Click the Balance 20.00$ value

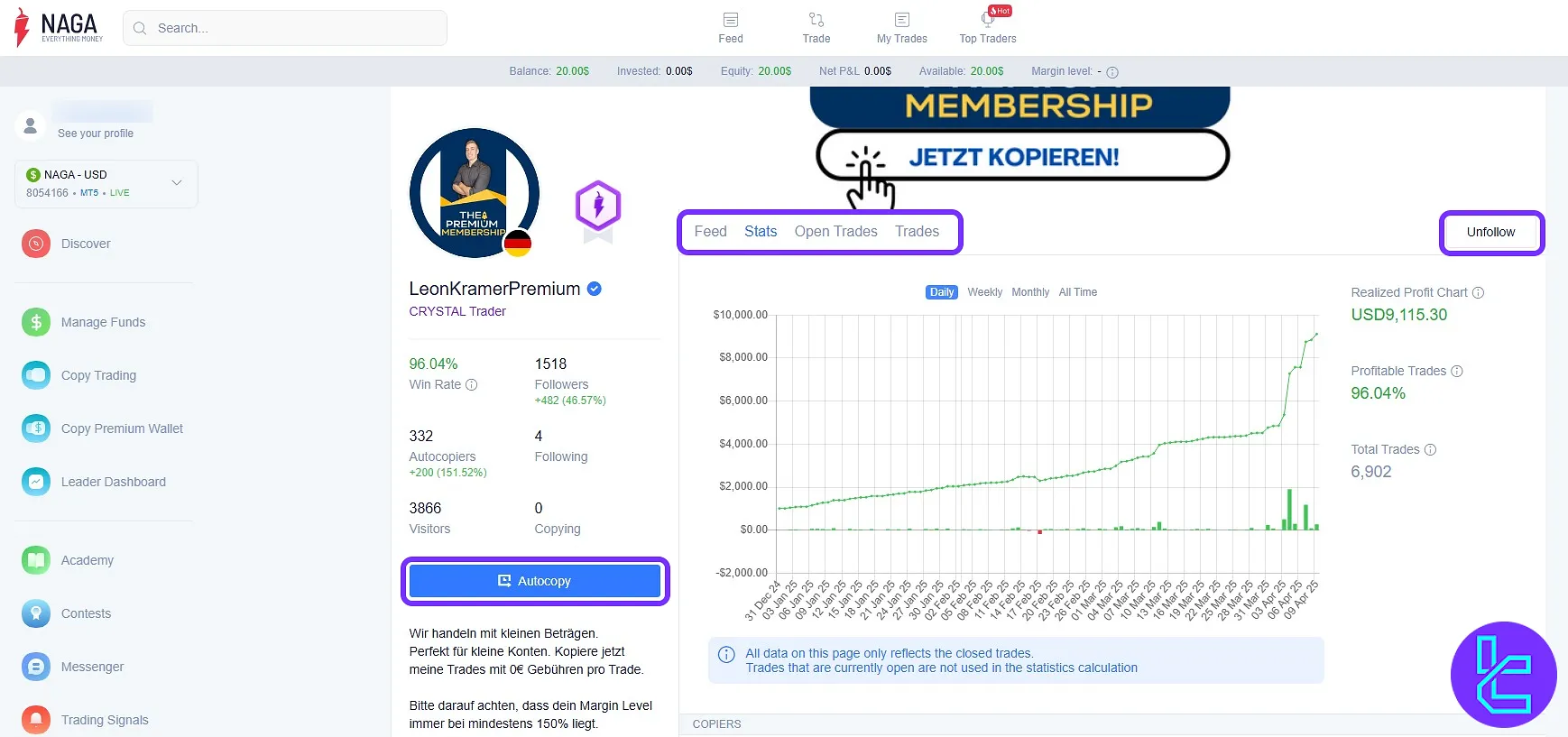tap(572, 71)
